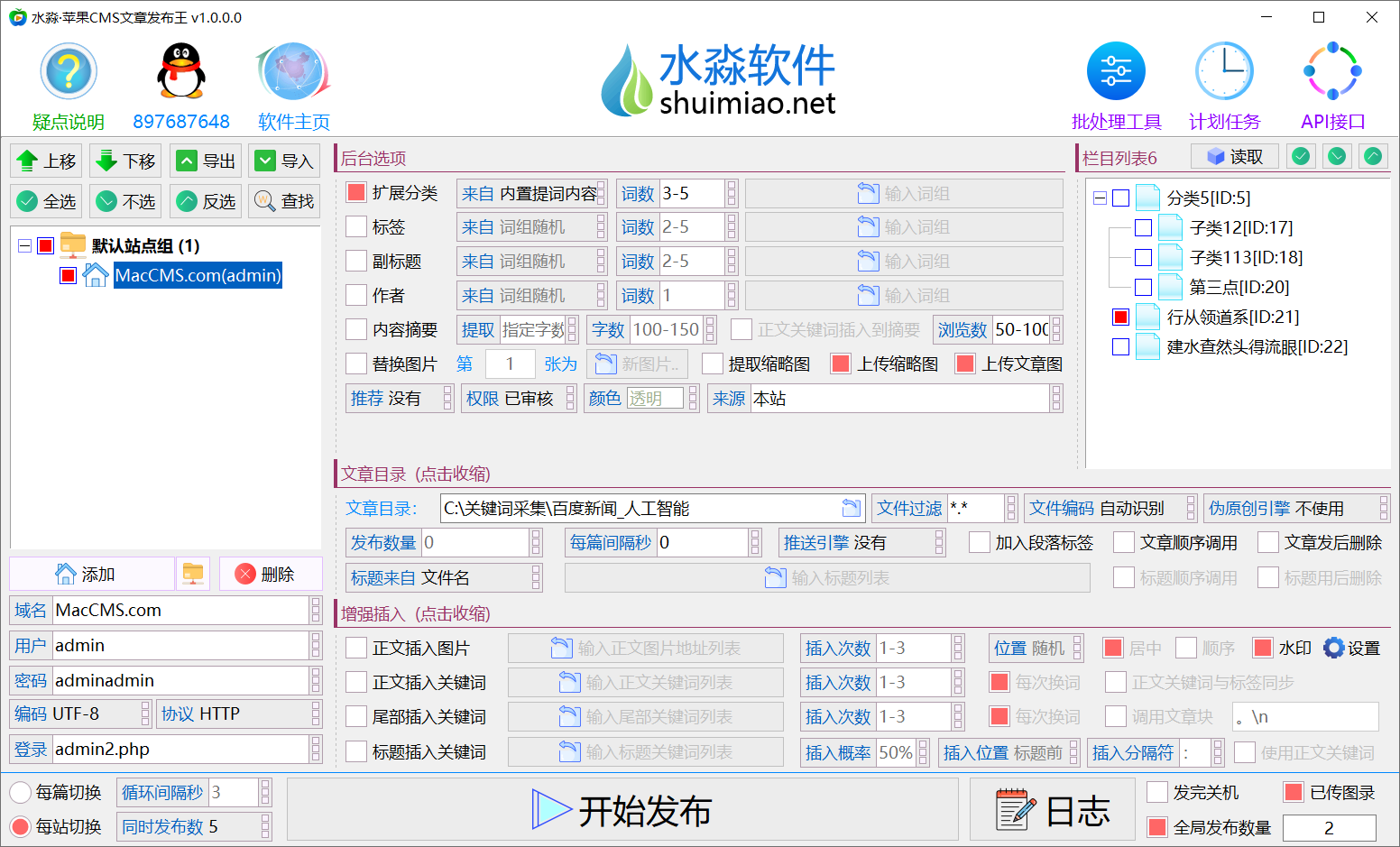Screen dimensions: 1400x847
Task: Open the 计划任务 clock icon
Action: tap(1224, 71)
